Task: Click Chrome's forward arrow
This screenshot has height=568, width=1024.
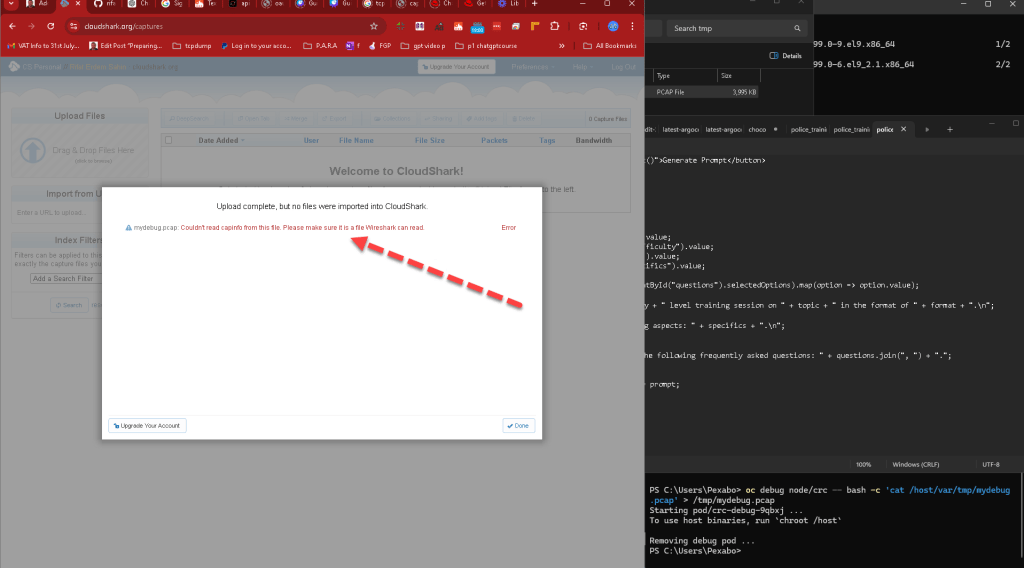Action: click(31, 26)
